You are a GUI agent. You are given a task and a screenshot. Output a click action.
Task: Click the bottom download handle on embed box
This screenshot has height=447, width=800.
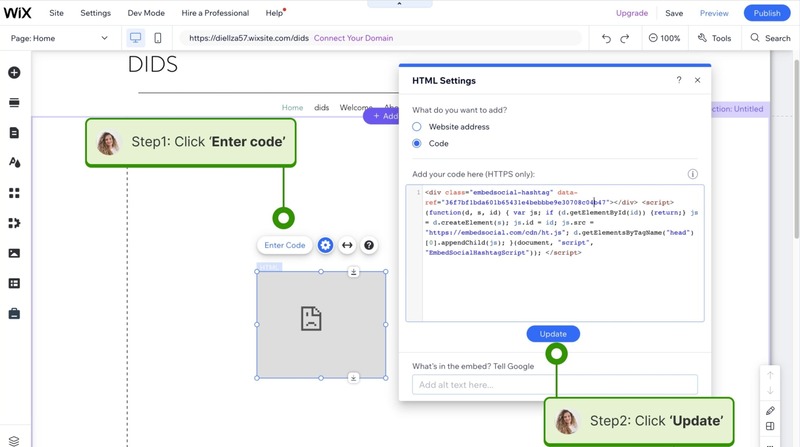[x=353, y=378]
